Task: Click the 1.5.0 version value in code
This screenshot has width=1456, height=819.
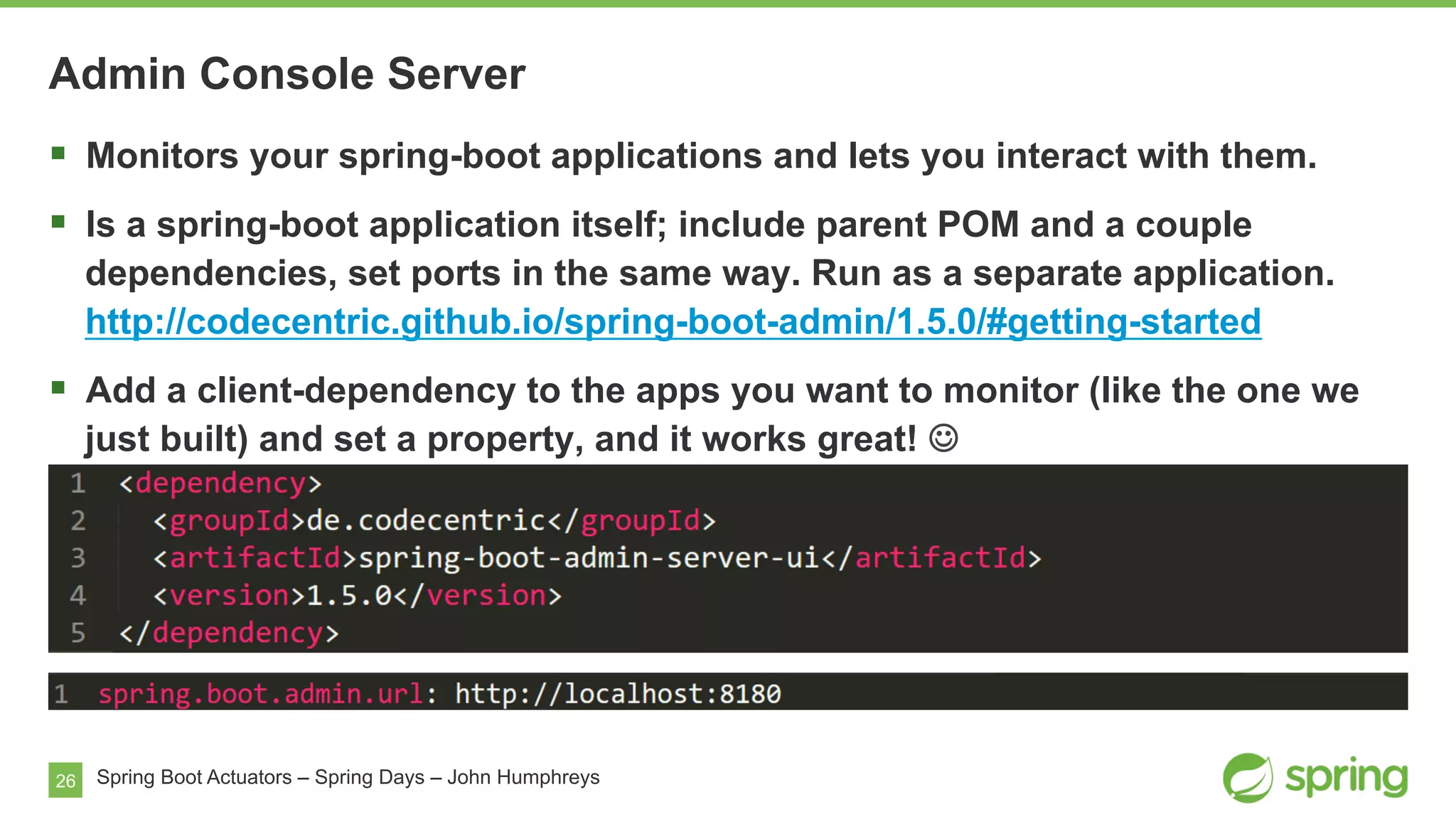Action: (348, 595)
